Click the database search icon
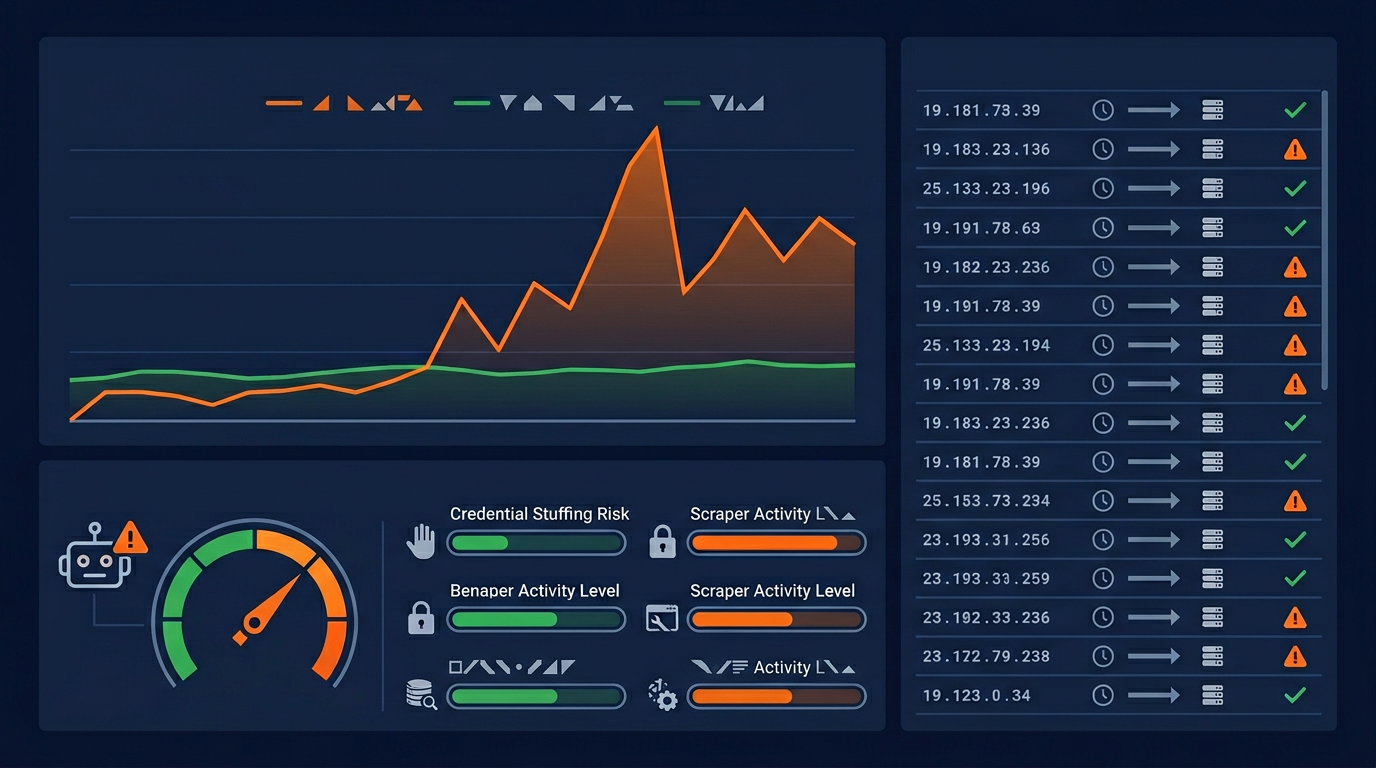Image resolution: width=1376 pixels, height=768 pixels. 421,693
